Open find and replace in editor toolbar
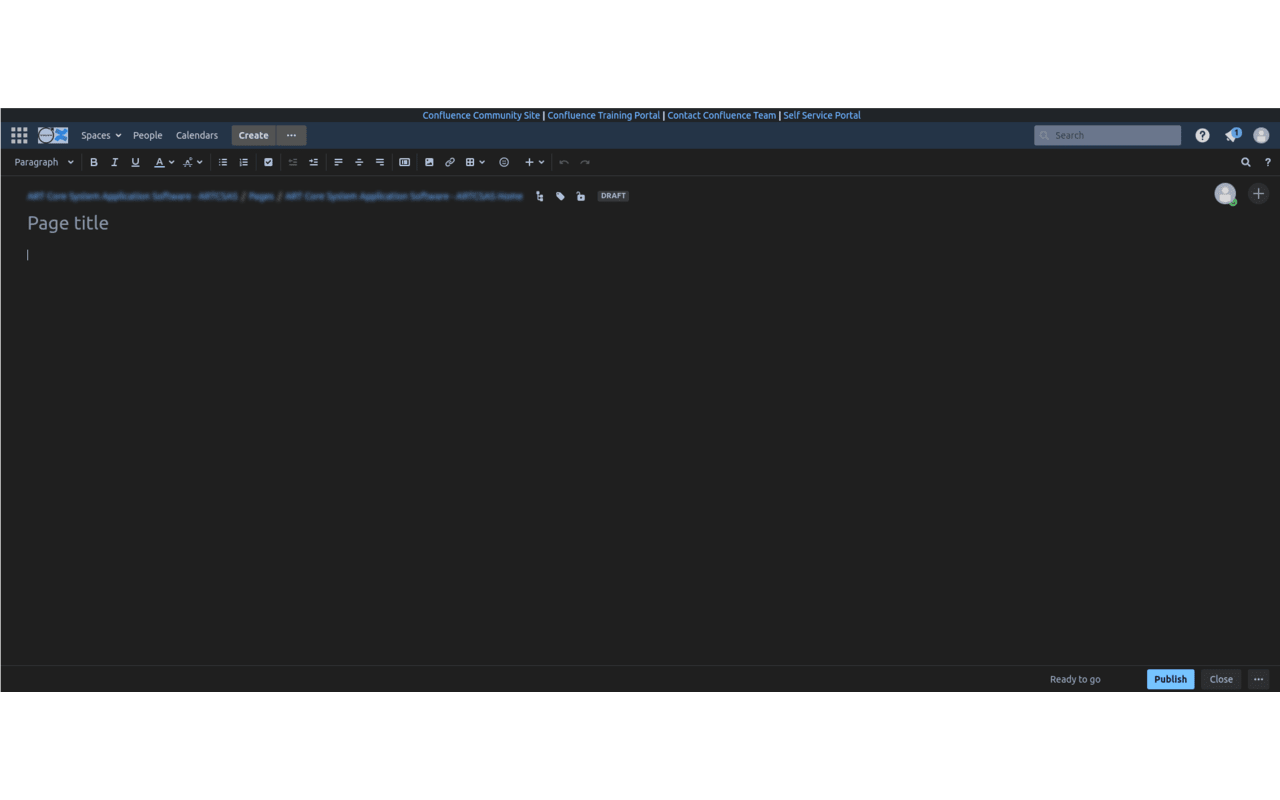The image size is (1280, 800). pos(1246,162)
